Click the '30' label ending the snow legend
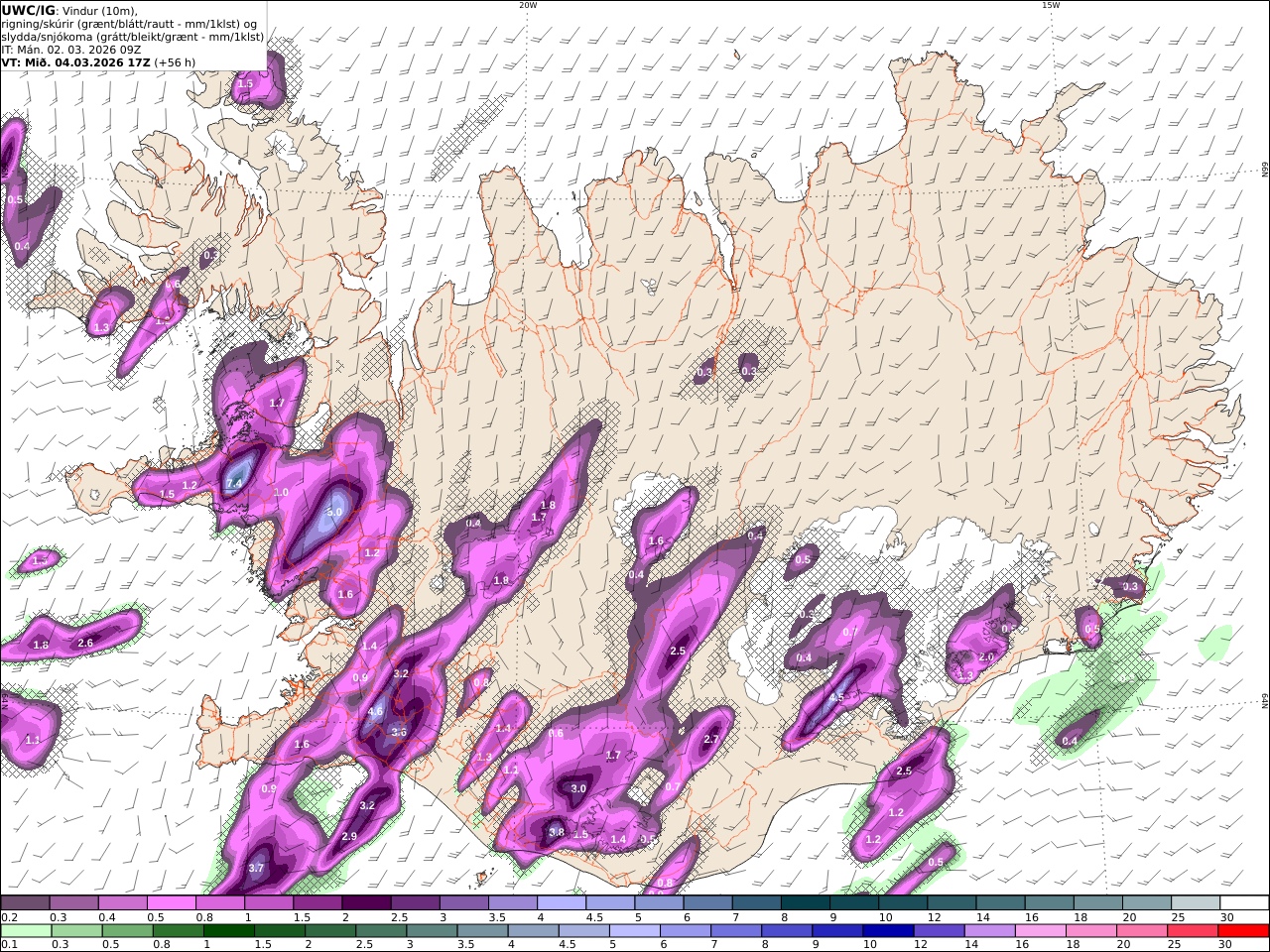The height and width of the screenshot is (952, 1270). click(1226, 917)
